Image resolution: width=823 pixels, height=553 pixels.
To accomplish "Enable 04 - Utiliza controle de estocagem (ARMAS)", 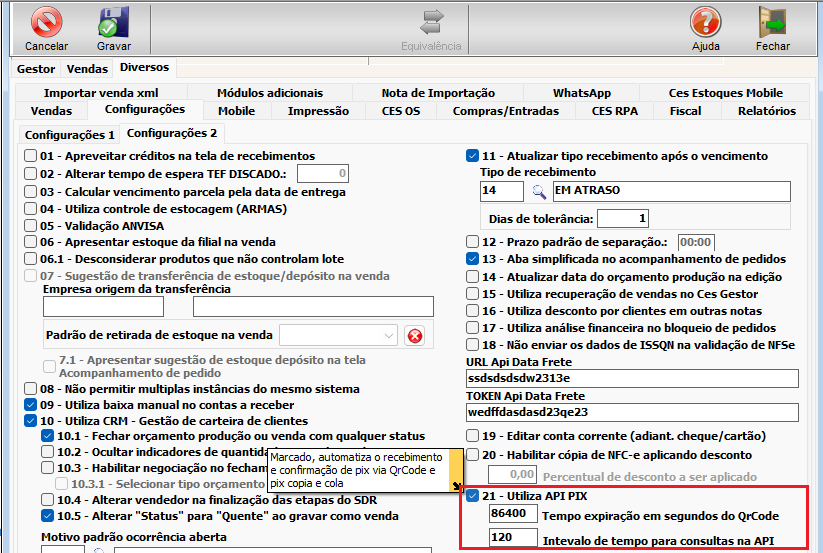I will click(31, 209).
